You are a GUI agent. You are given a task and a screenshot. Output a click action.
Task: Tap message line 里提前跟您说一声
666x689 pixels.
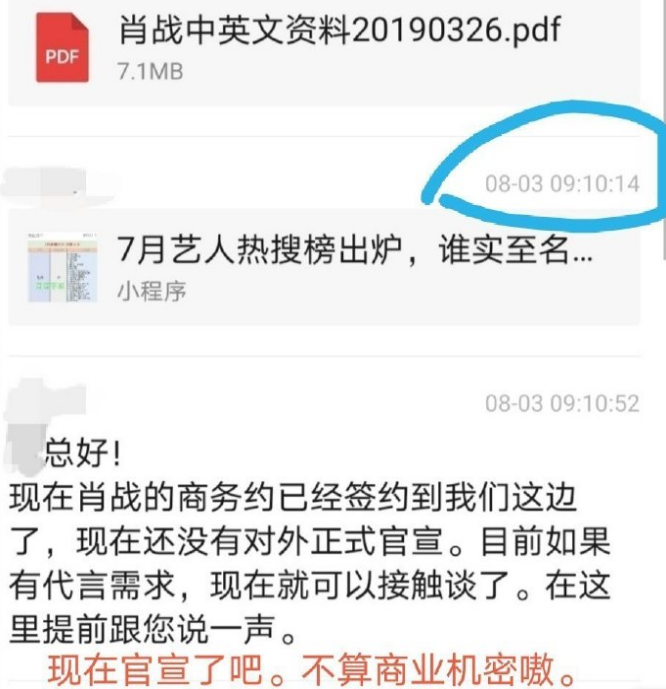tap(152, 628)
